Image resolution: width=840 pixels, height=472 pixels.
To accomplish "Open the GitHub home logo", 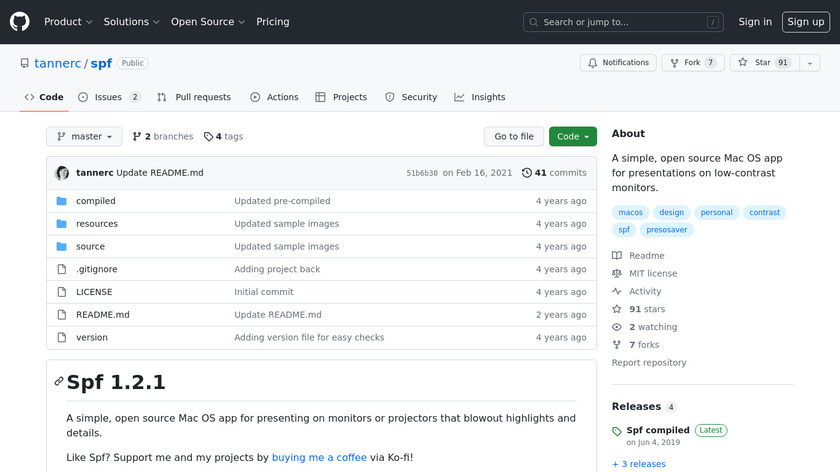I will click(x=19, y=22).
